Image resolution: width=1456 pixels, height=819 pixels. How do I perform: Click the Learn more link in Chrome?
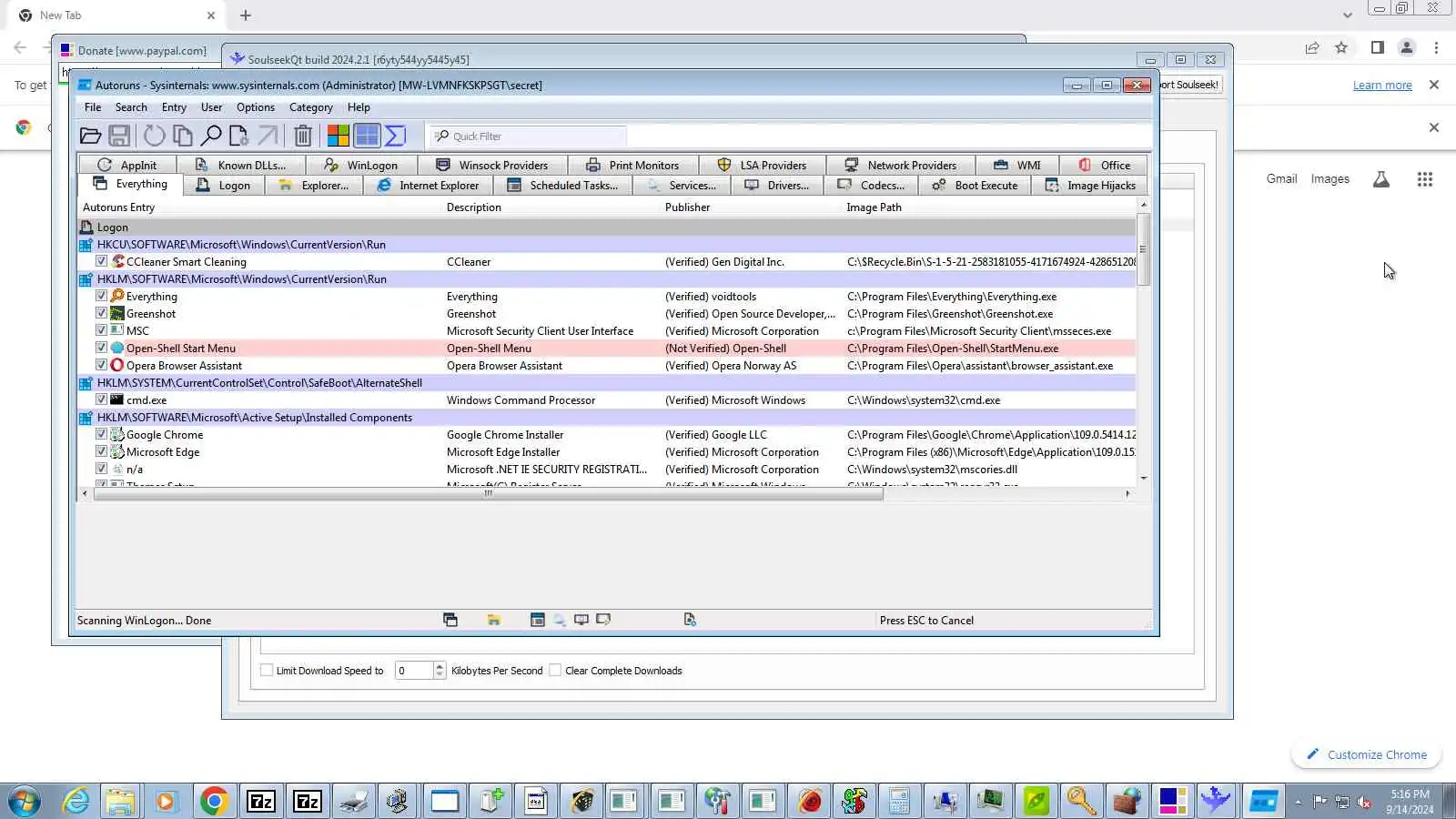[x=1382, y=86]
